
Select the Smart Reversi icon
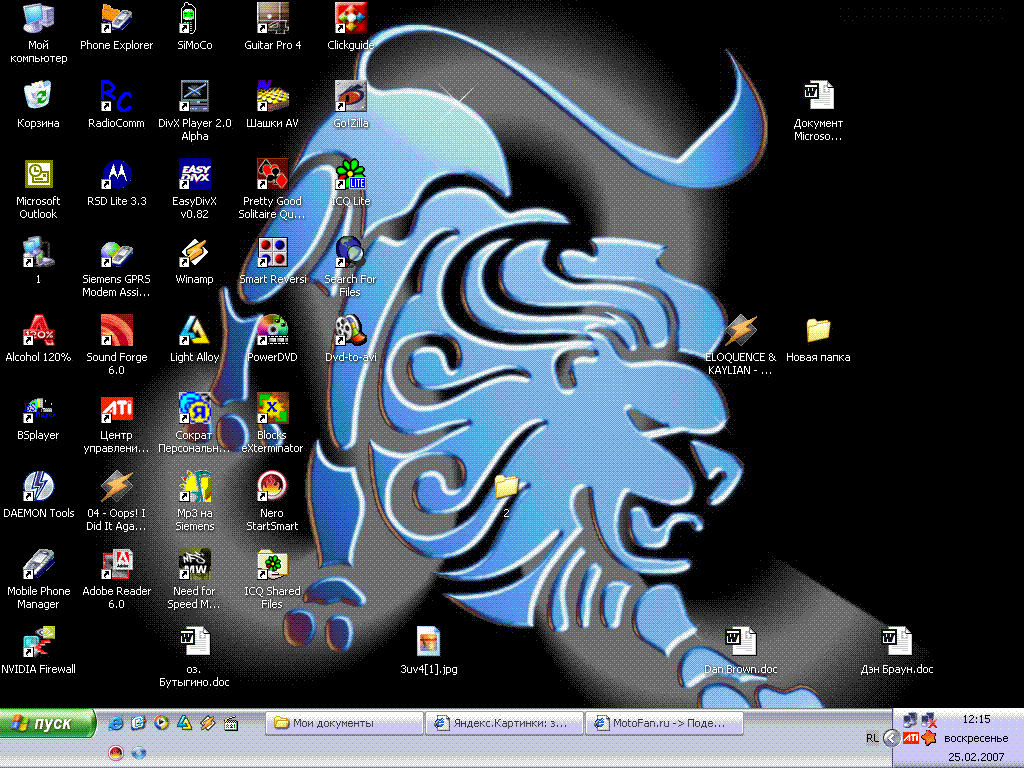(272, 253)
